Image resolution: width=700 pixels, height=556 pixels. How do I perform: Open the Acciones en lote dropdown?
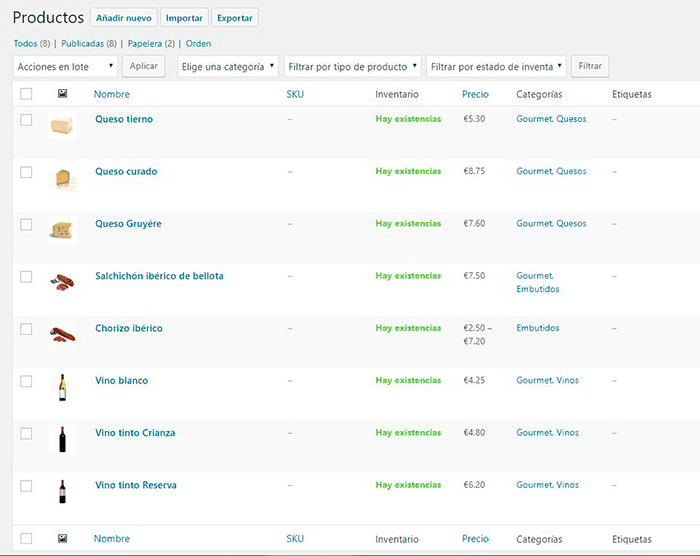coord(65,66)
